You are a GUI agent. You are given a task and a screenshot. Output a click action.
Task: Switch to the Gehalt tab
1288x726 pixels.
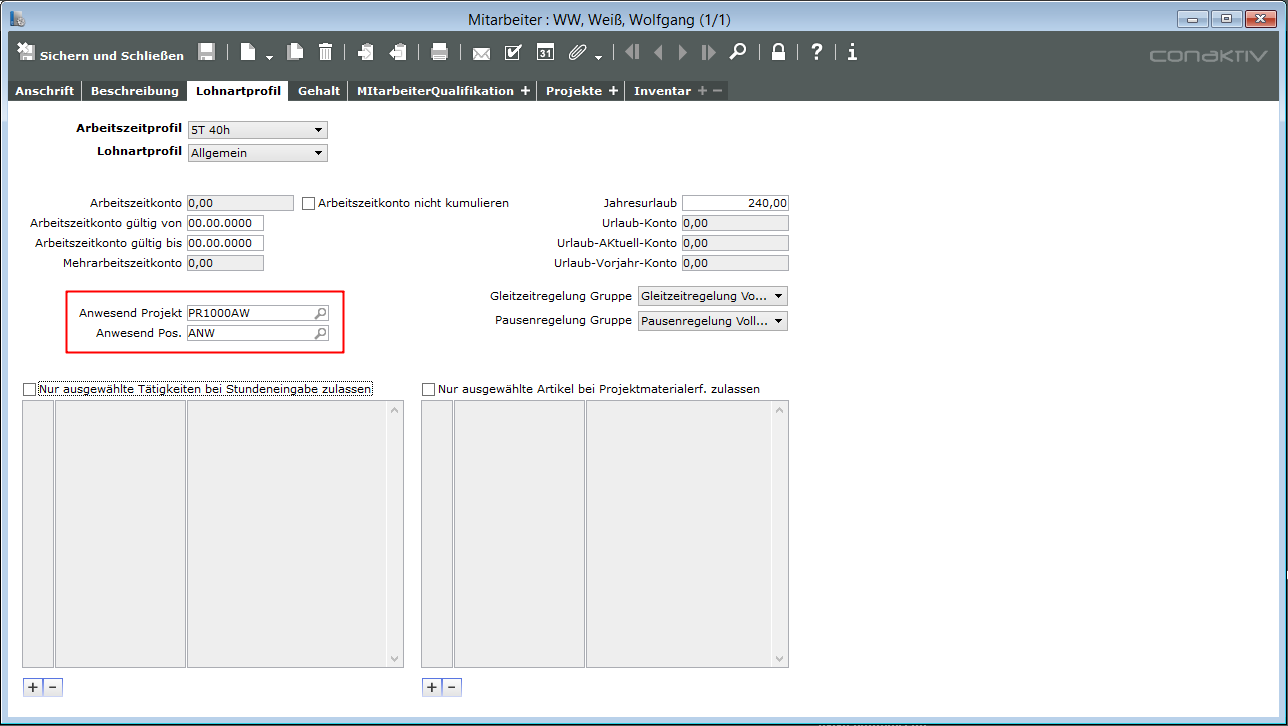(318, 91)
